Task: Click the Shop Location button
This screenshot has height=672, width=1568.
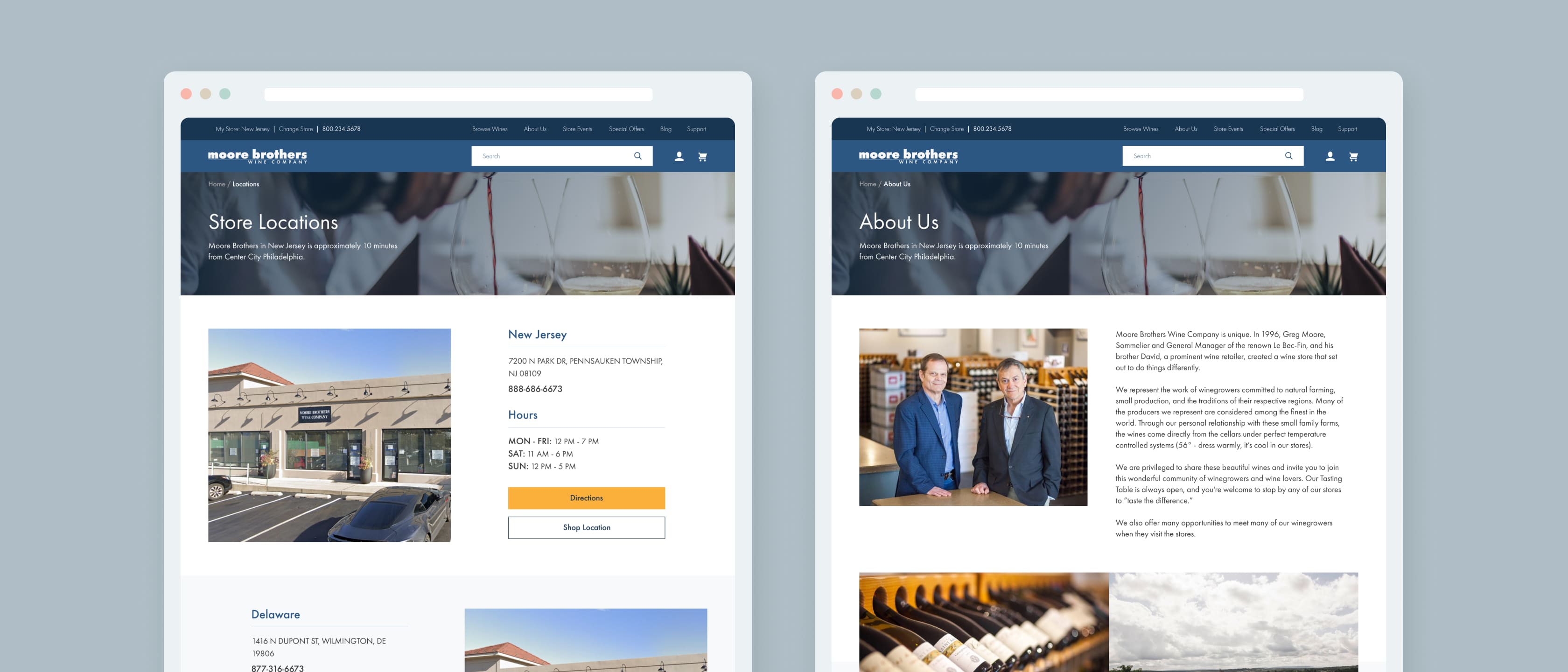Action: coord(586,527)
